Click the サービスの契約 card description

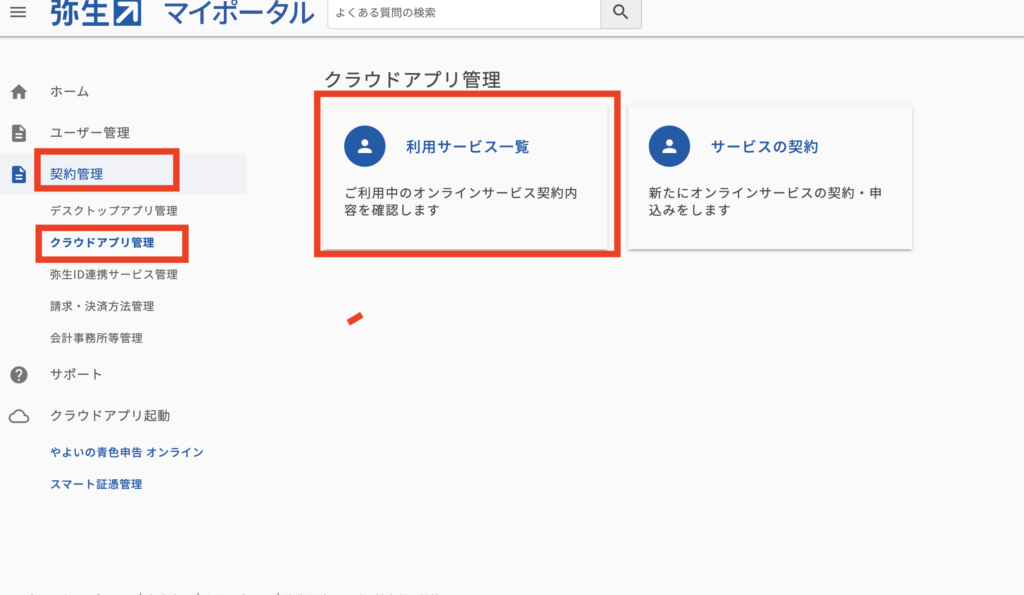click(765, 202)
